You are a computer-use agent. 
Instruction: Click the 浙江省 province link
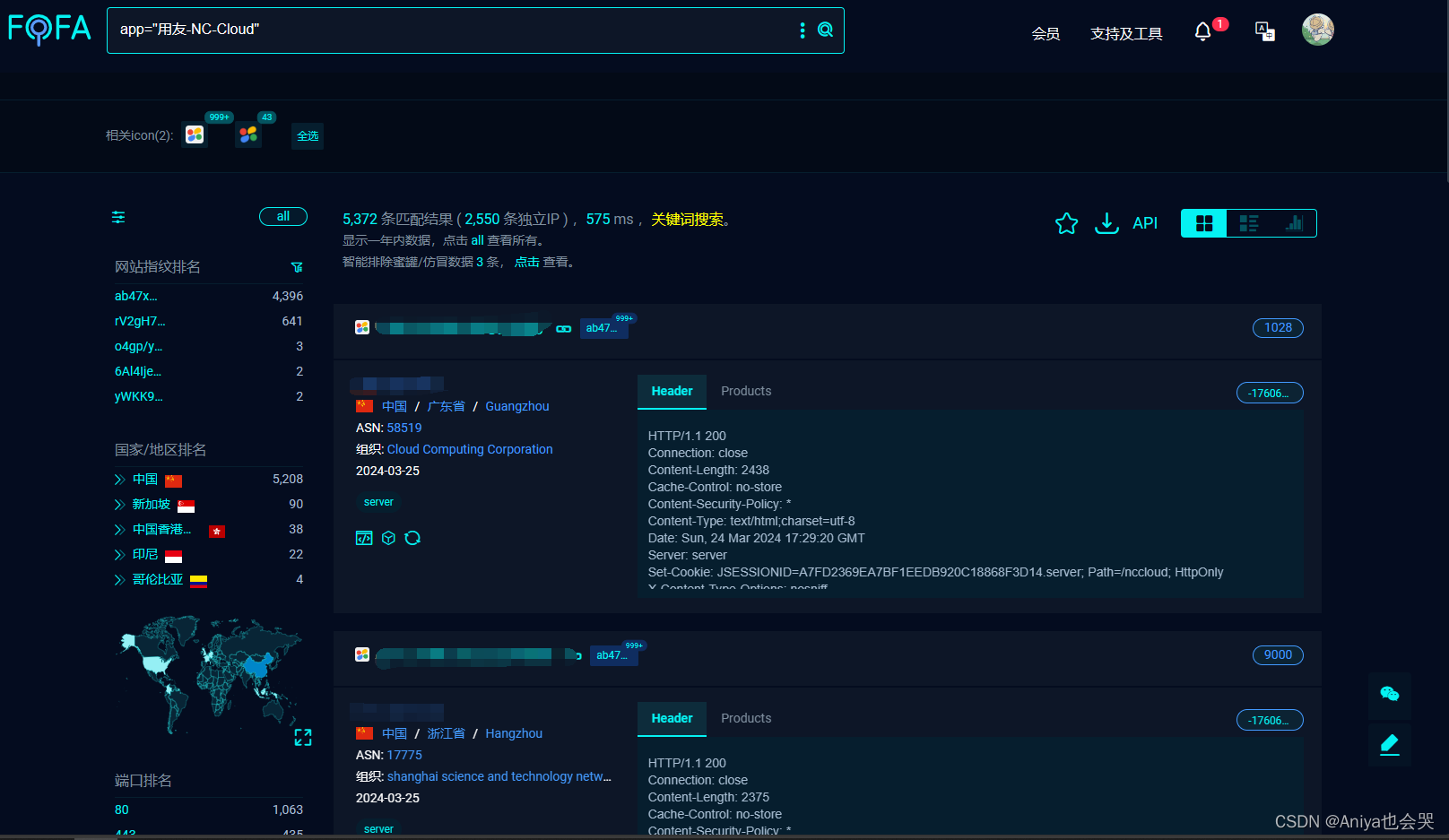446,733
